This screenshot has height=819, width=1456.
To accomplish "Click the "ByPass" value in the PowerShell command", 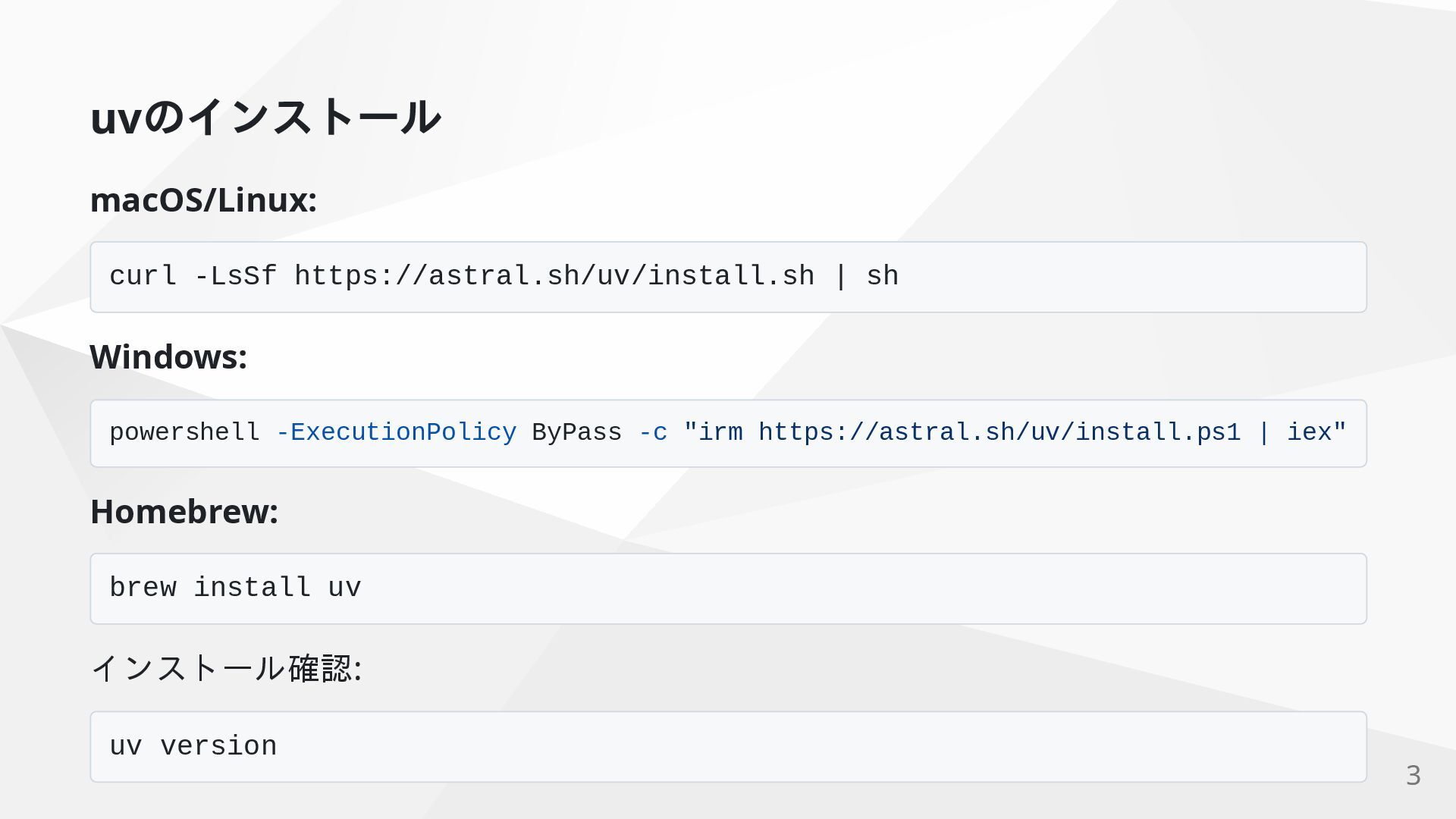I will tap(576, 433).
